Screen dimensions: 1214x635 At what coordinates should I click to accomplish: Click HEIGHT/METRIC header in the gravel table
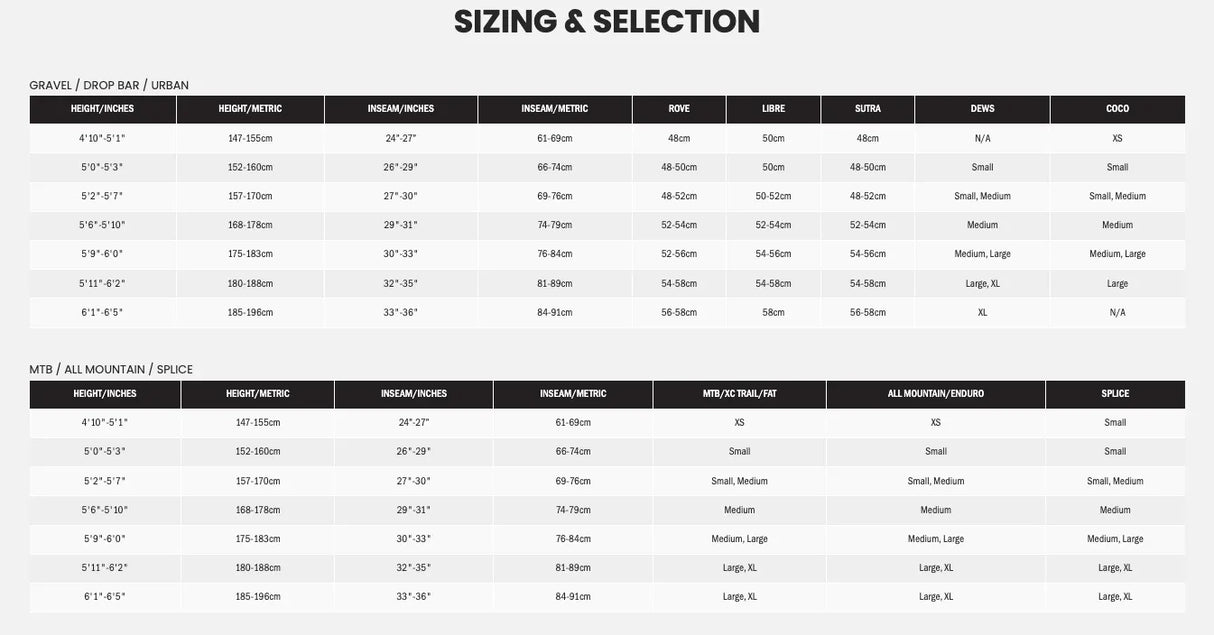(x=250, y=109)
